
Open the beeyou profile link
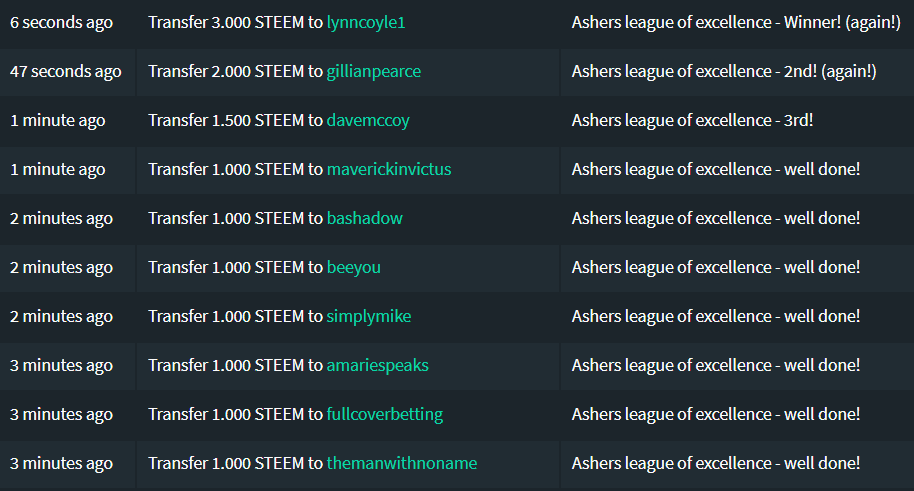tap(353, 268)
